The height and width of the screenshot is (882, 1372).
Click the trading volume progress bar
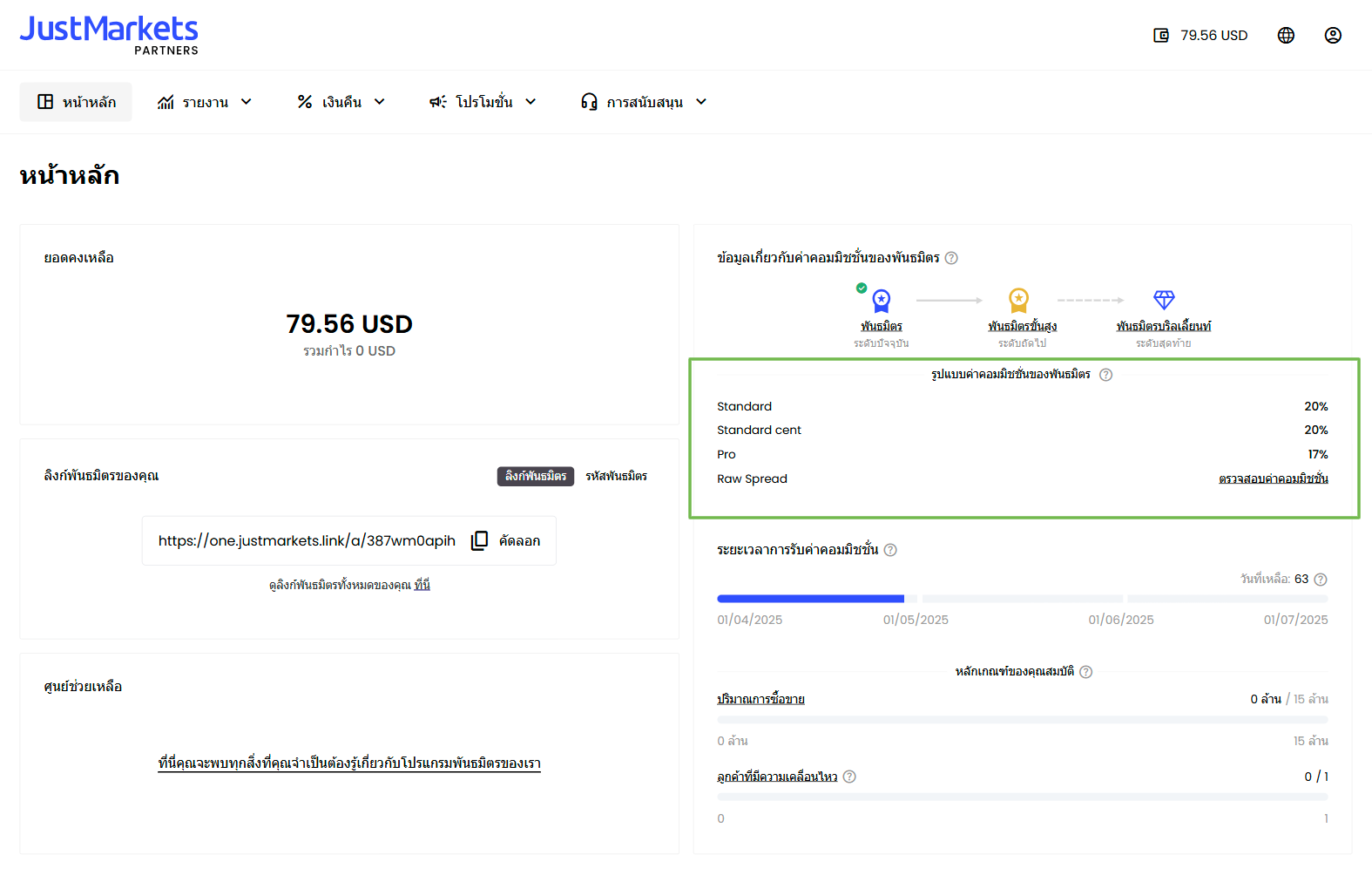pos(1023,720)
